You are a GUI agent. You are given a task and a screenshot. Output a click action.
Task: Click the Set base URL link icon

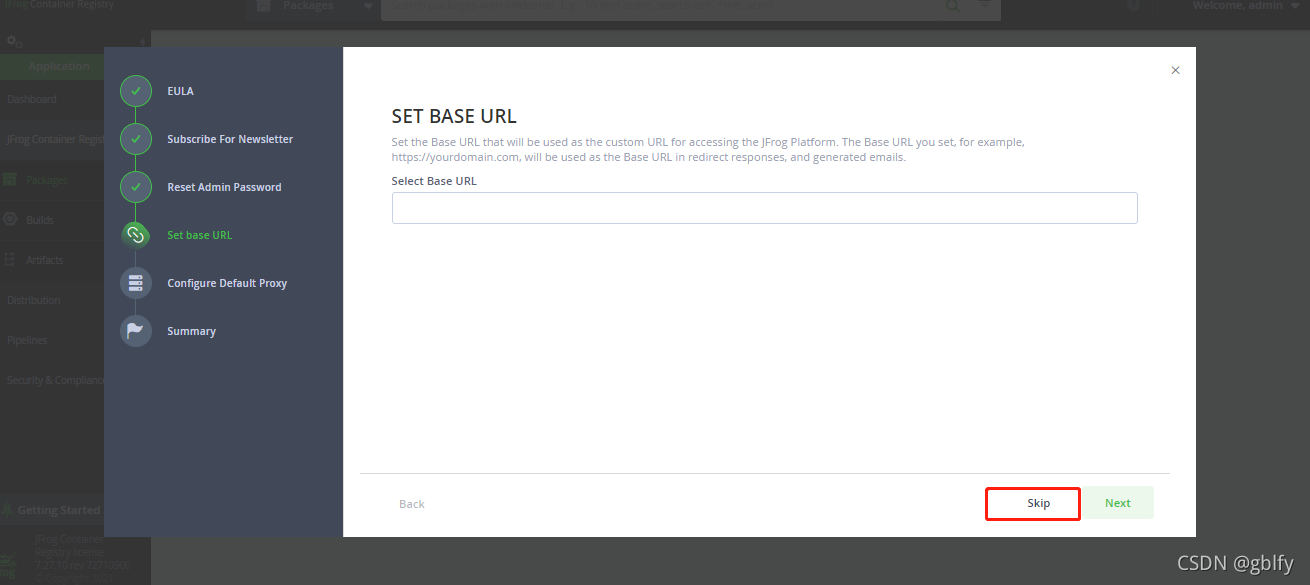point(136,235)
